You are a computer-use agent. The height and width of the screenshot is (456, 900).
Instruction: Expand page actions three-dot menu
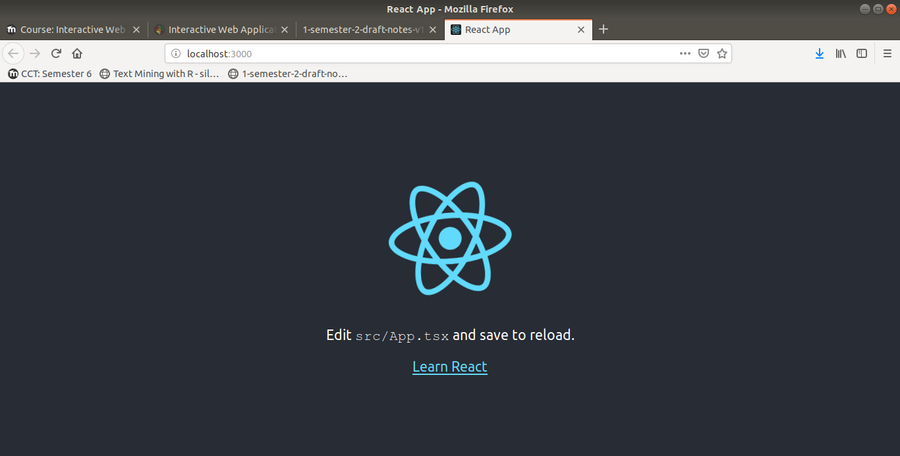click(684, 53)
